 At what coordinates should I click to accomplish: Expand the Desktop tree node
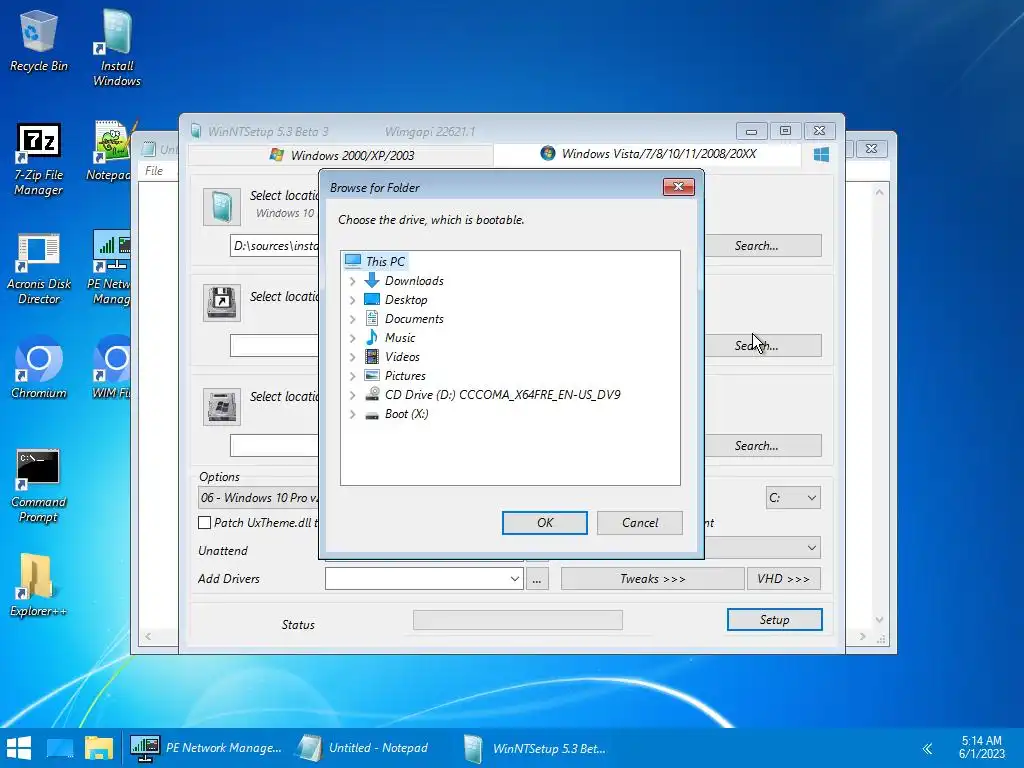(353, 300)
